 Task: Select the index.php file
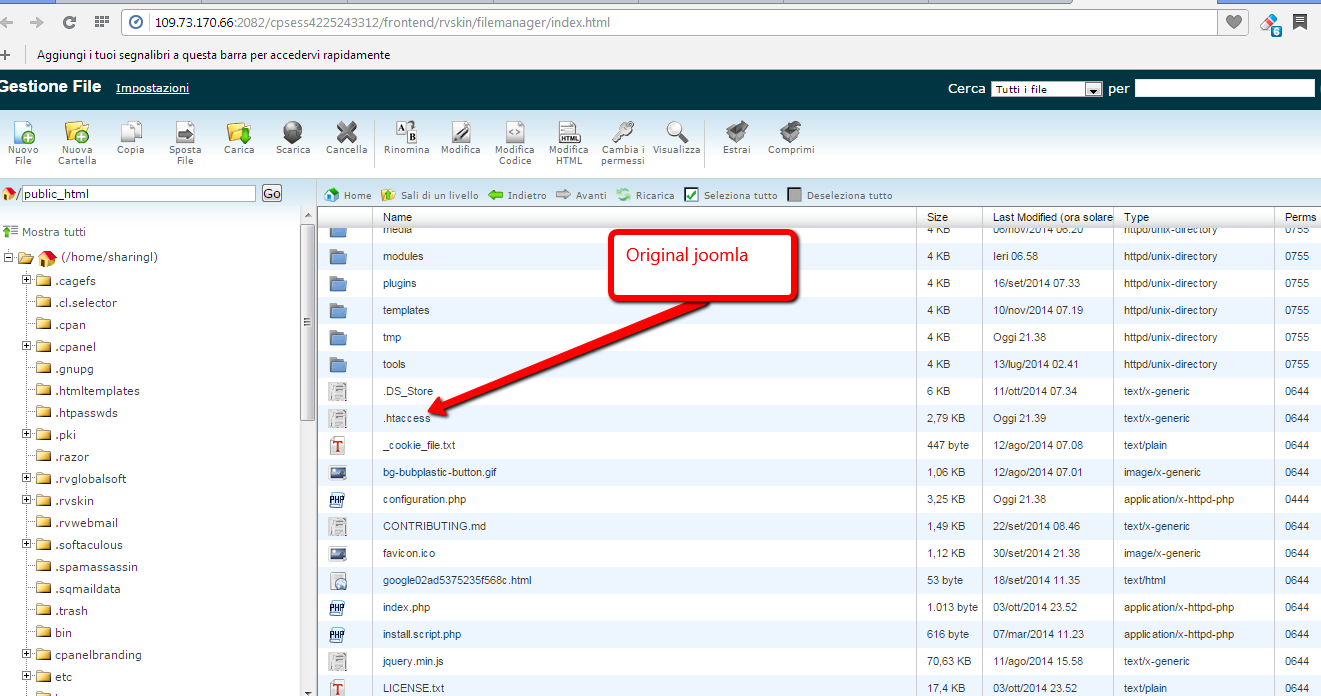(406, 607)
